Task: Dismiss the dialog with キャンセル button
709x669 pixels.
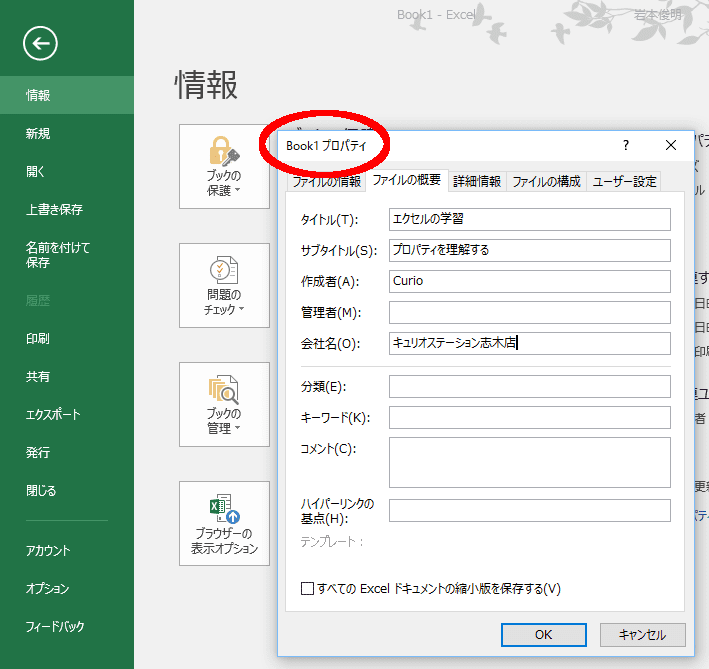Action: point(643,635)
